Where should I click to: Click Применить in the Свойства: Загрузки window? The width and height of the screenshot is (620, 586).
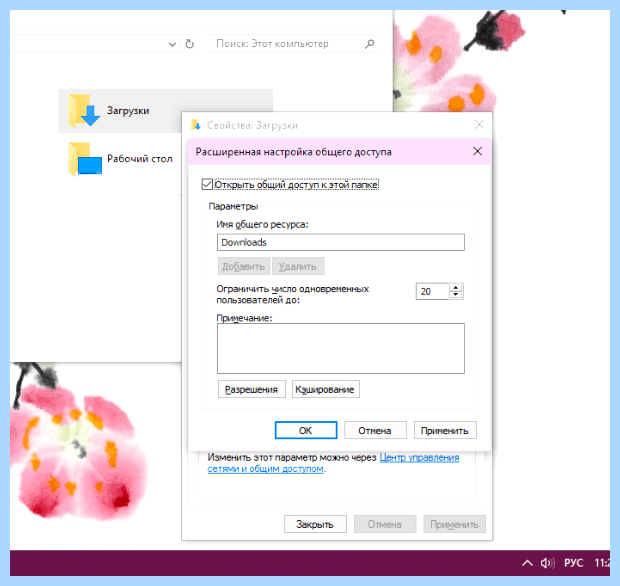point(454,524)
